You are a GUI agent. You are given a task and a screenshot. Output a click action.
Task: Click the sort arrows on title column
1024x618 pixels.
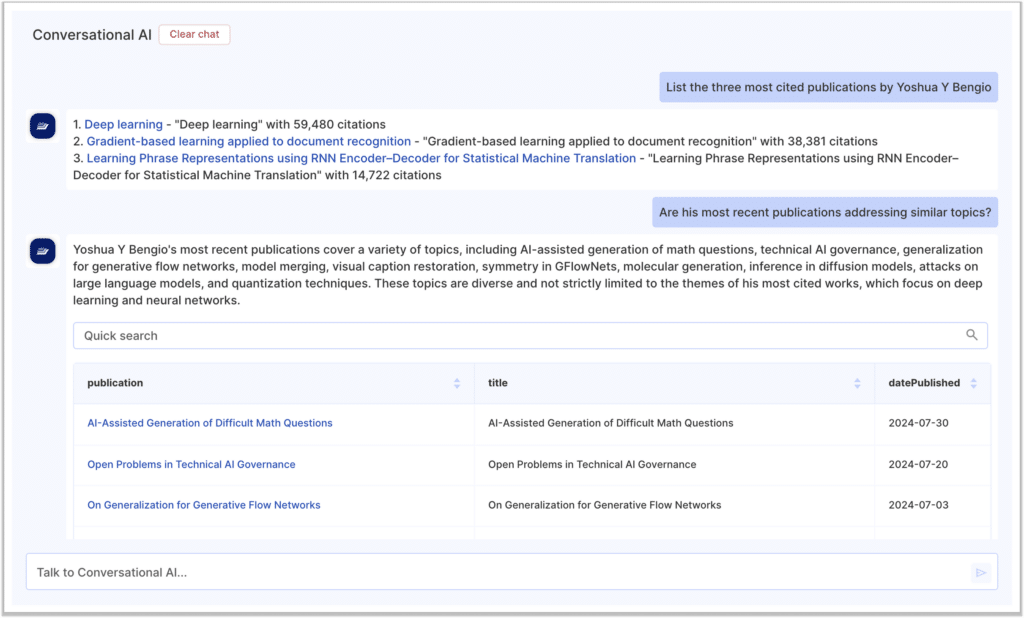point(857,383)
